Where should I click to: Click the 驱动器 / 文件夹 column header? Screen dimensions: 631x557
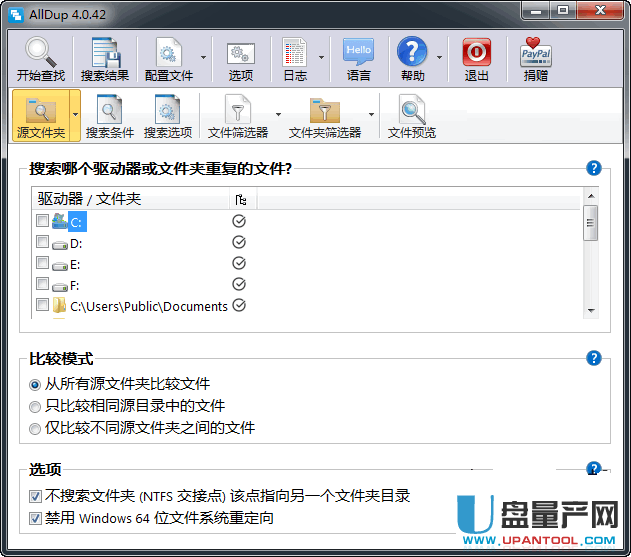click(x=130, y=199)
